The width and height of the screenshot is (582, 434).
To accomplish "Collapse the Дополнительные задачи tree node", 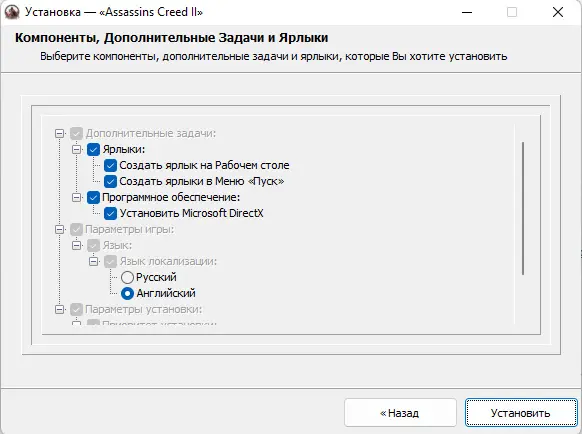I will pyautogui.click(x=59, y=133).
